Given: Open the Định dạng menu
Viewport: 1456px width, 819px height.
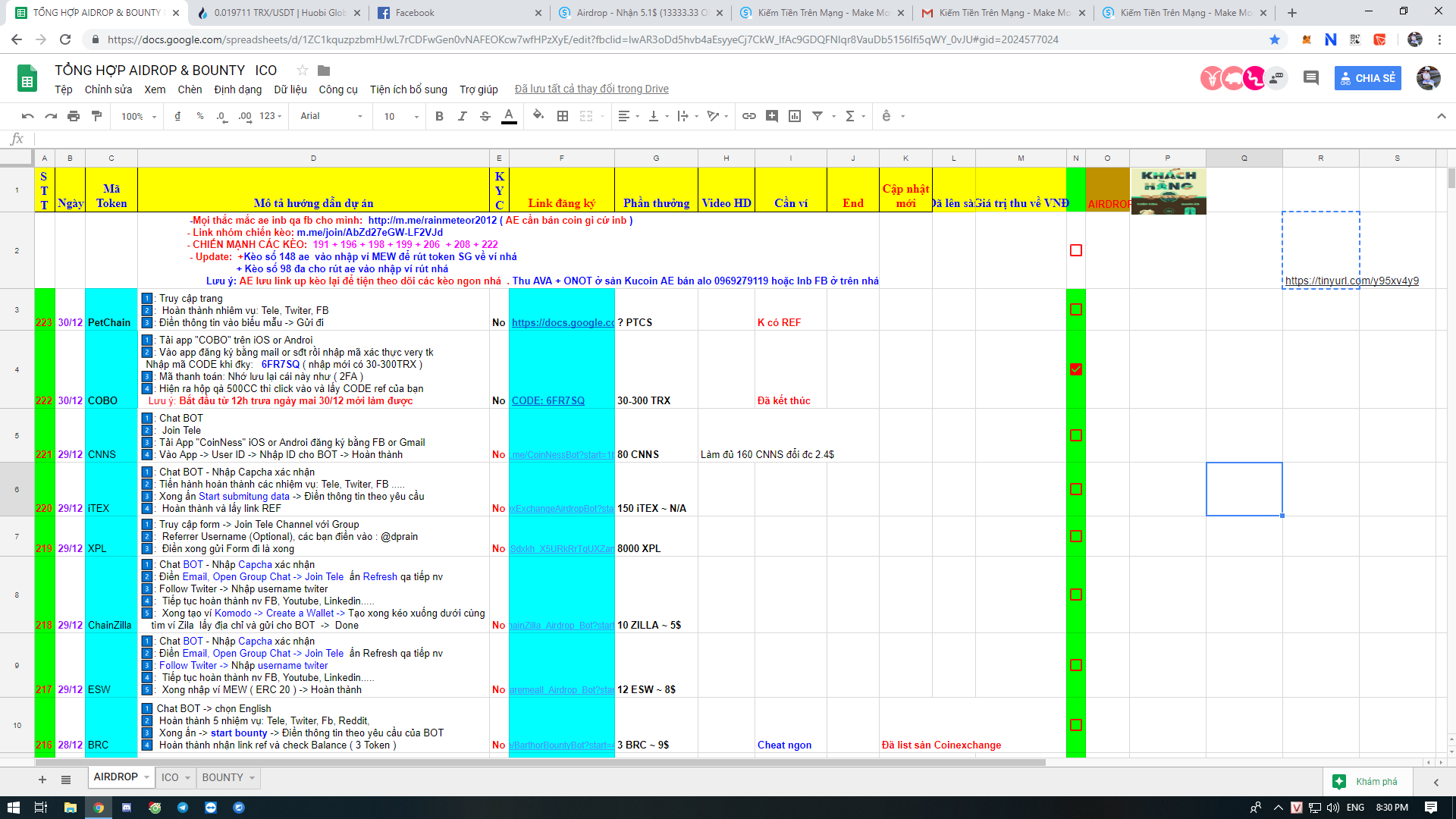Looking at the screenshot, I should (238, 89).
